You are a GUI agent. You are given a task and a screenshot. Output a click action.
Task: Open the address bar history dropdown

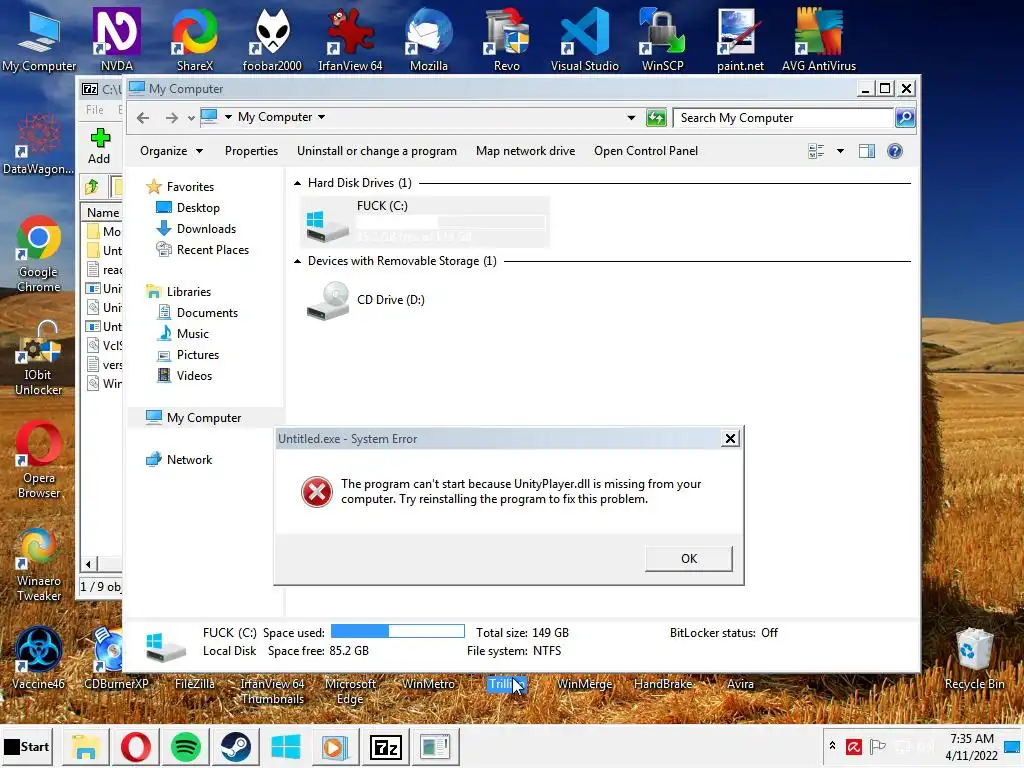click(631, 118)
